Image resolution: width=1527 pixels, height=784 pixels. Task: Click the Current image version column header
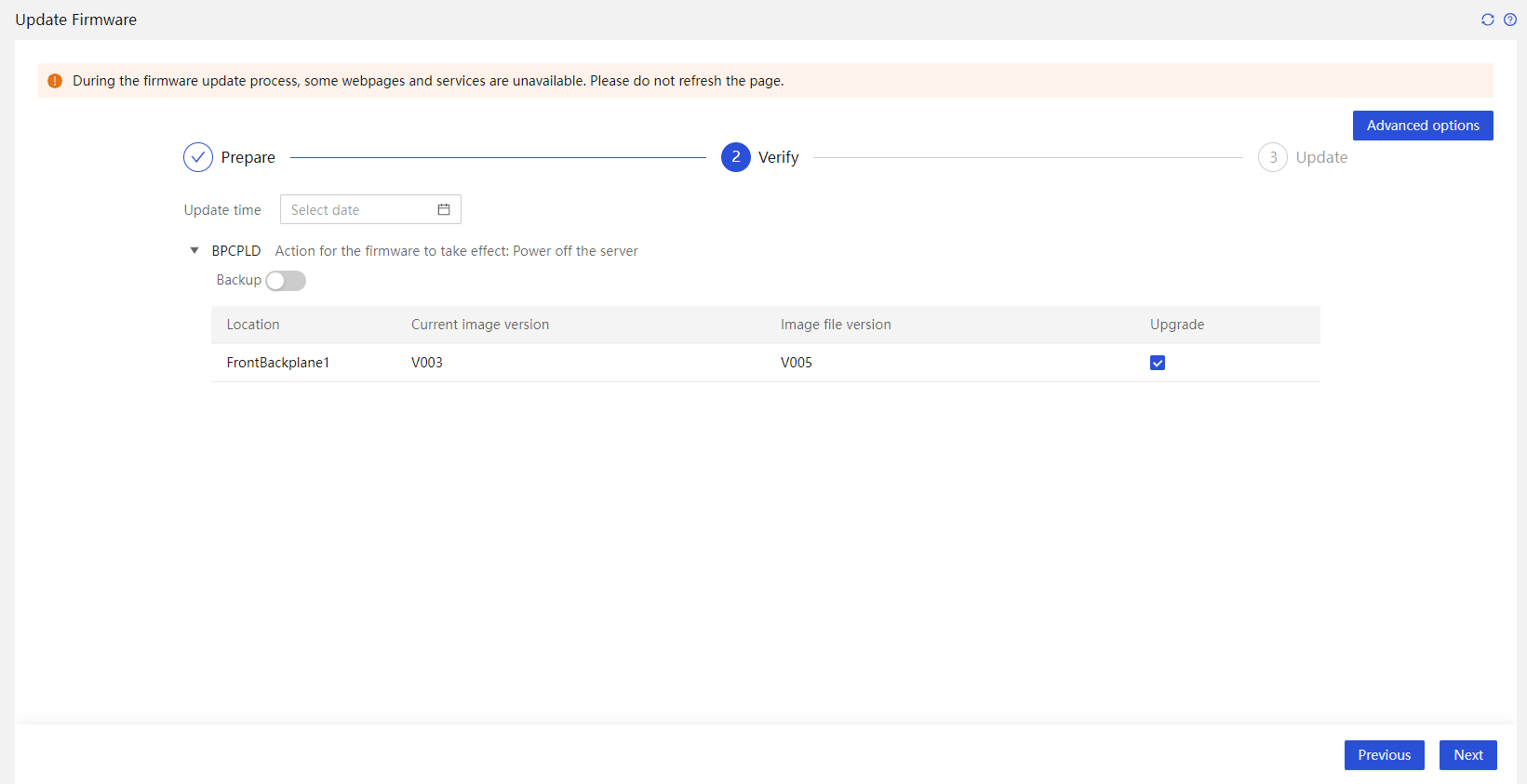tap(480, 325)
